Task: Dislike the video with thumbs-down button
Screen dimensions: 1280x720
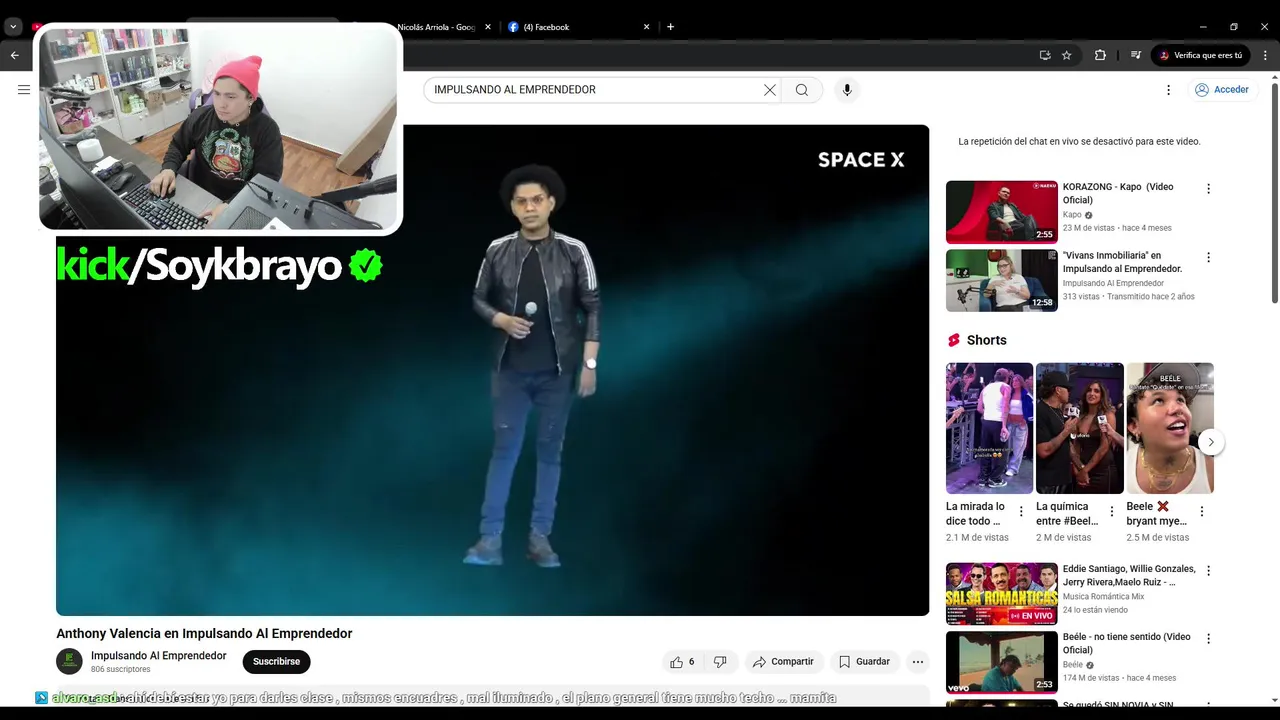Action: pyautogui.click(x=720, y=662)
